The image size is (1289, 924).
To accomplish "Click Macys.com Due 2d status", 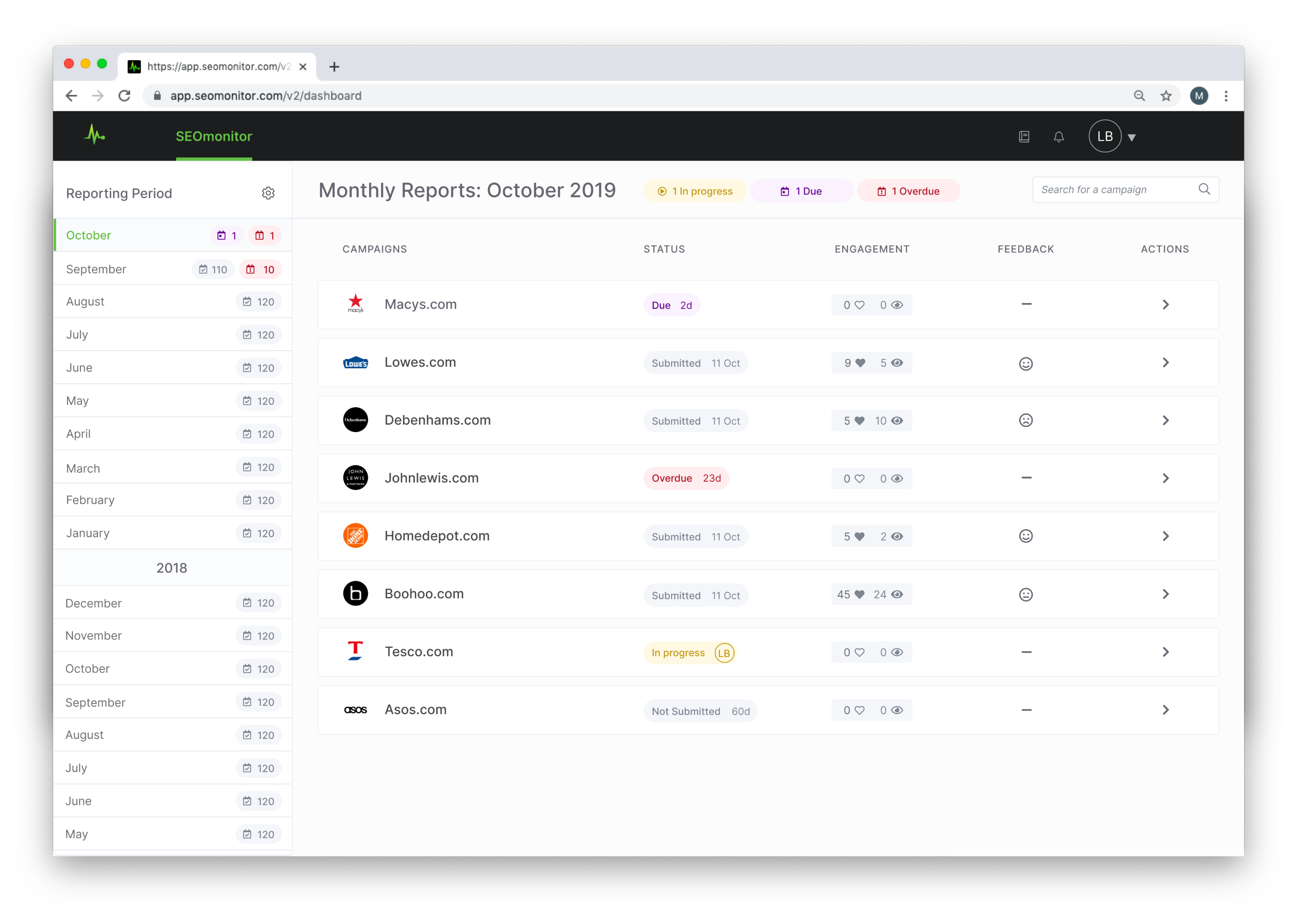I will coord(672,305).
